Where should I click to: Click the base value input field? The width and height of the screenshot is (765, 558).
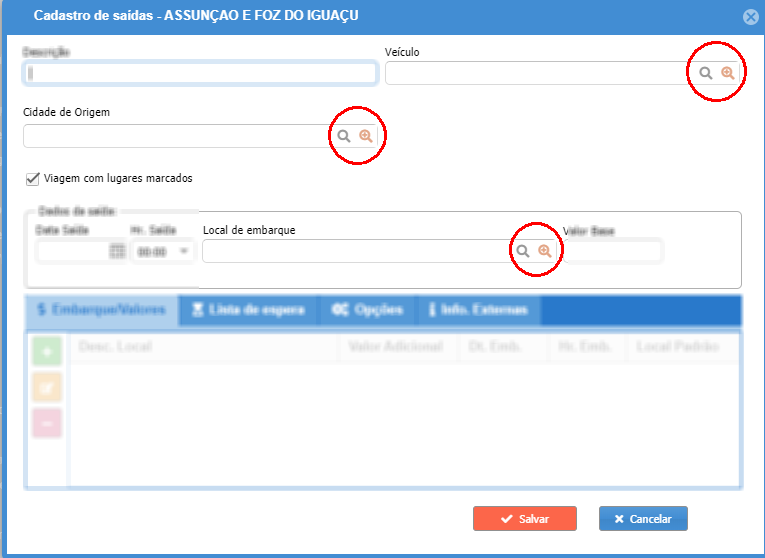click(613, 251)
